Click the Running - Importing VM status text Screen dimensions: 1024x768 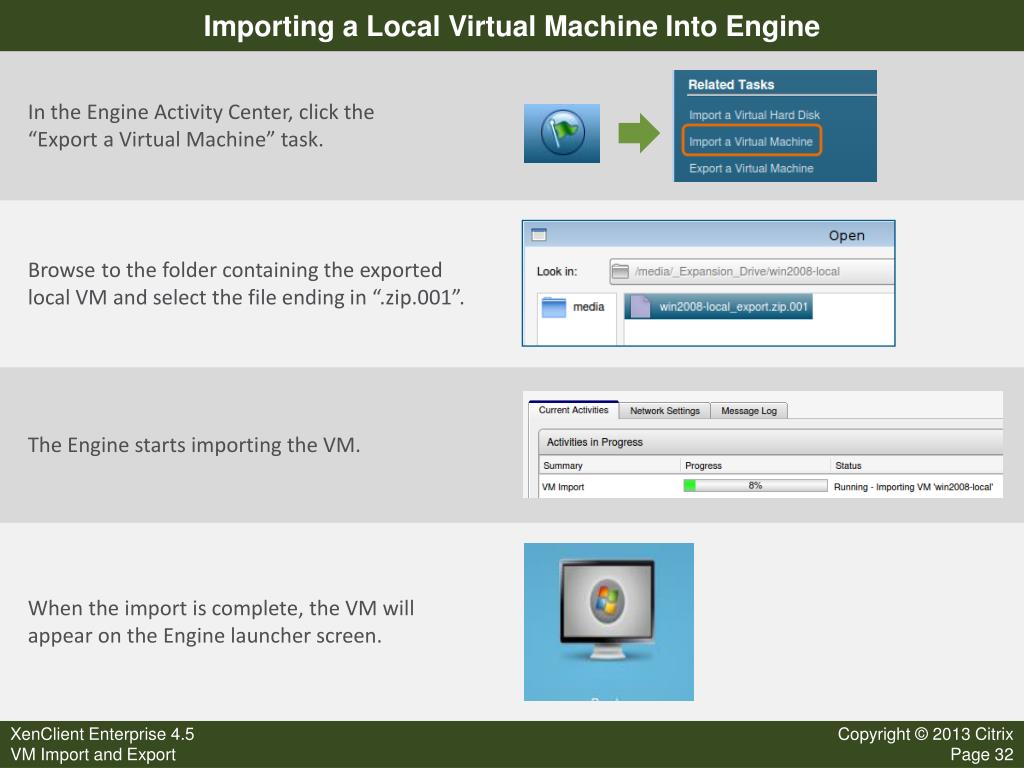click(x=913, y=487)
